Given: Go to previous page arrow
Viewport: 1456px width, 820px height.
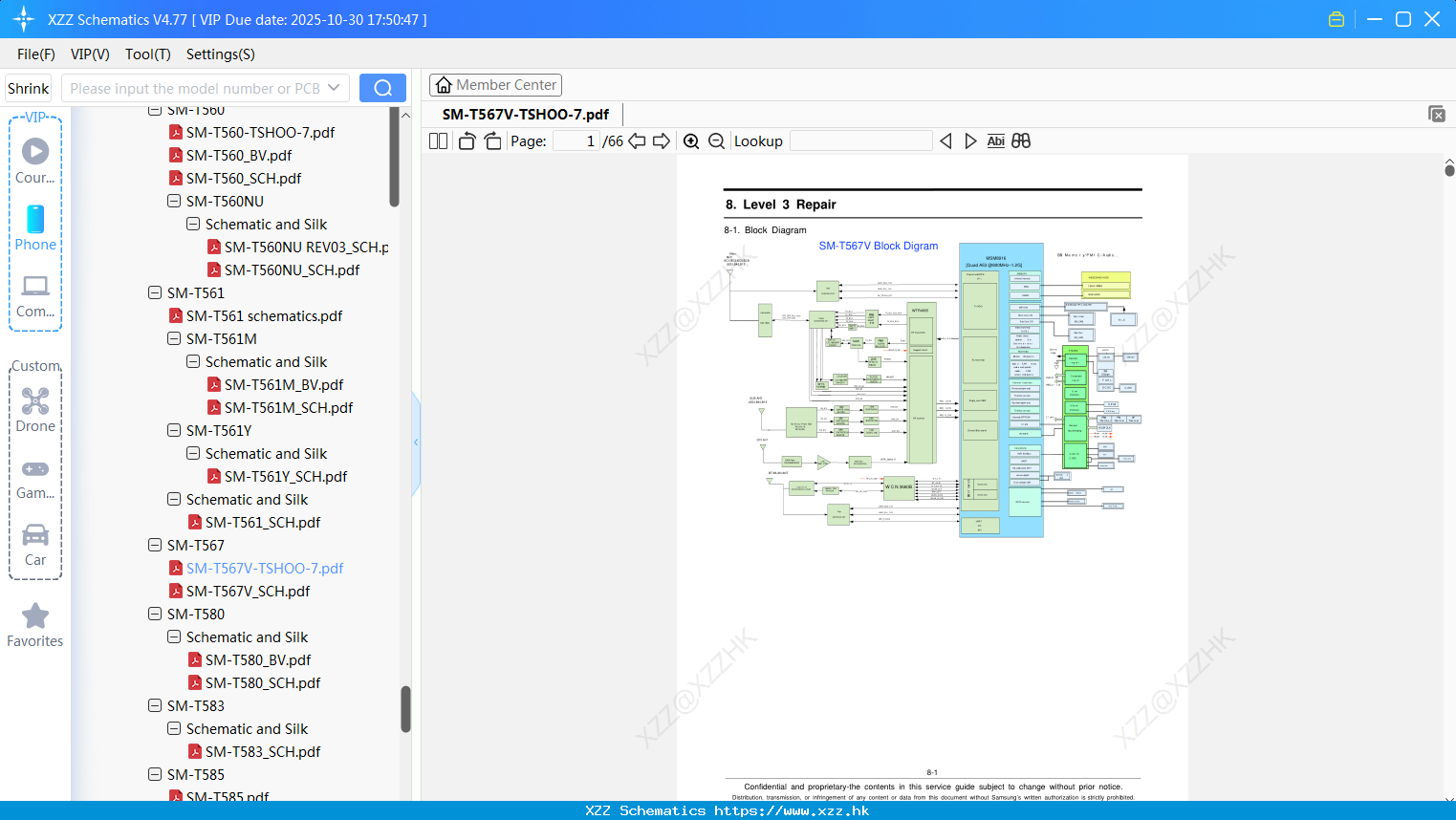Looking at the screenshot, I should [x=637, y=140].
